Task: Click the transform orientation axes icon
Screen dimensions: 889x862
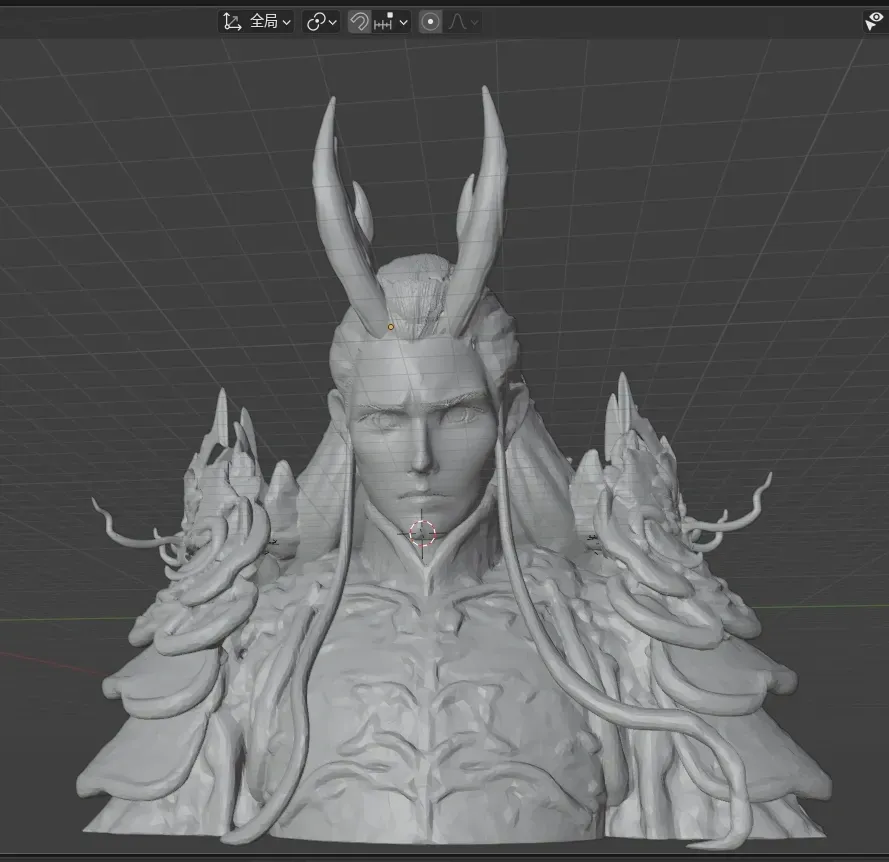Action: tap(232, 21)
